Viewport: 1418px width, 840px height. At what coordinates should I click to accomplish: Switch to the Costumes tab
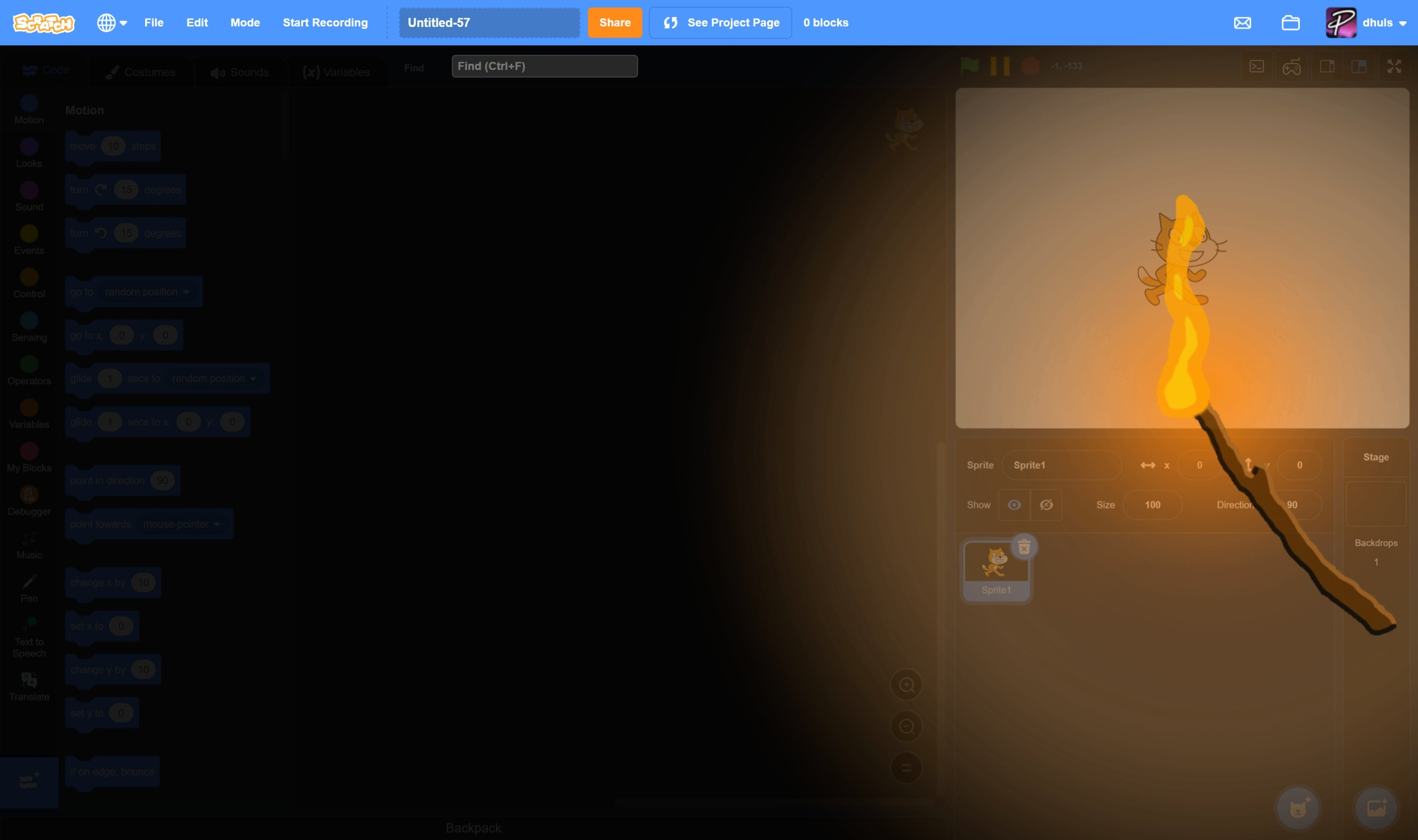pyautogui.click(x=140, y=72)
